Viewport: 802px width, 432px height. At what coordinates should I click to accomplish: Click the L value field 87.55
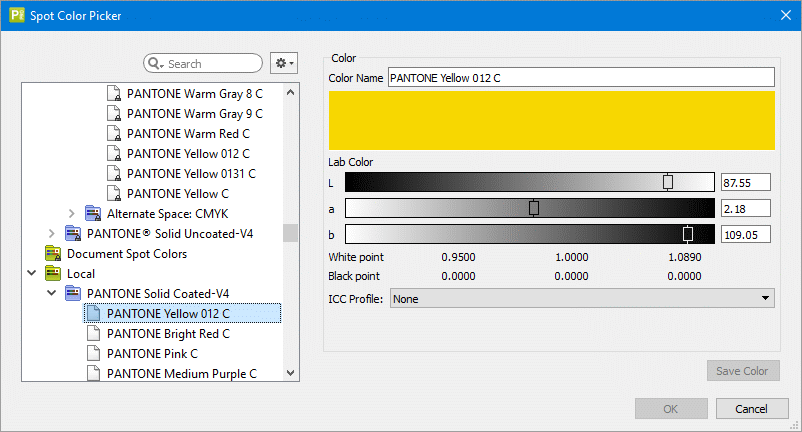click(x=746, y=183)
